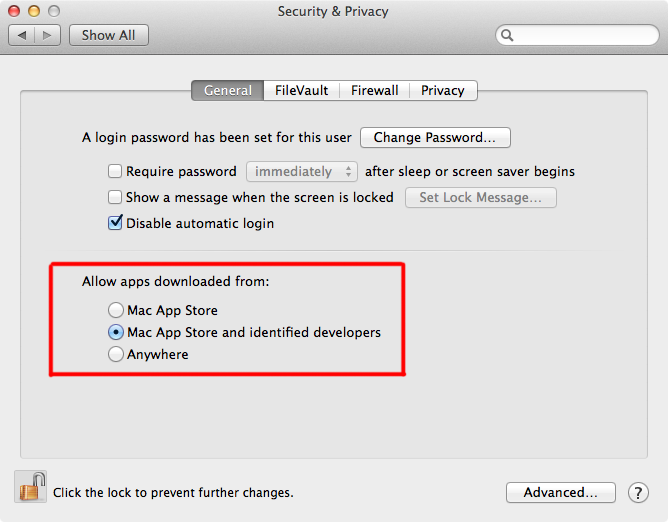668x522 pixels.
Task: Choose Mac App Store and identified developers
Action: click(116, 332)
